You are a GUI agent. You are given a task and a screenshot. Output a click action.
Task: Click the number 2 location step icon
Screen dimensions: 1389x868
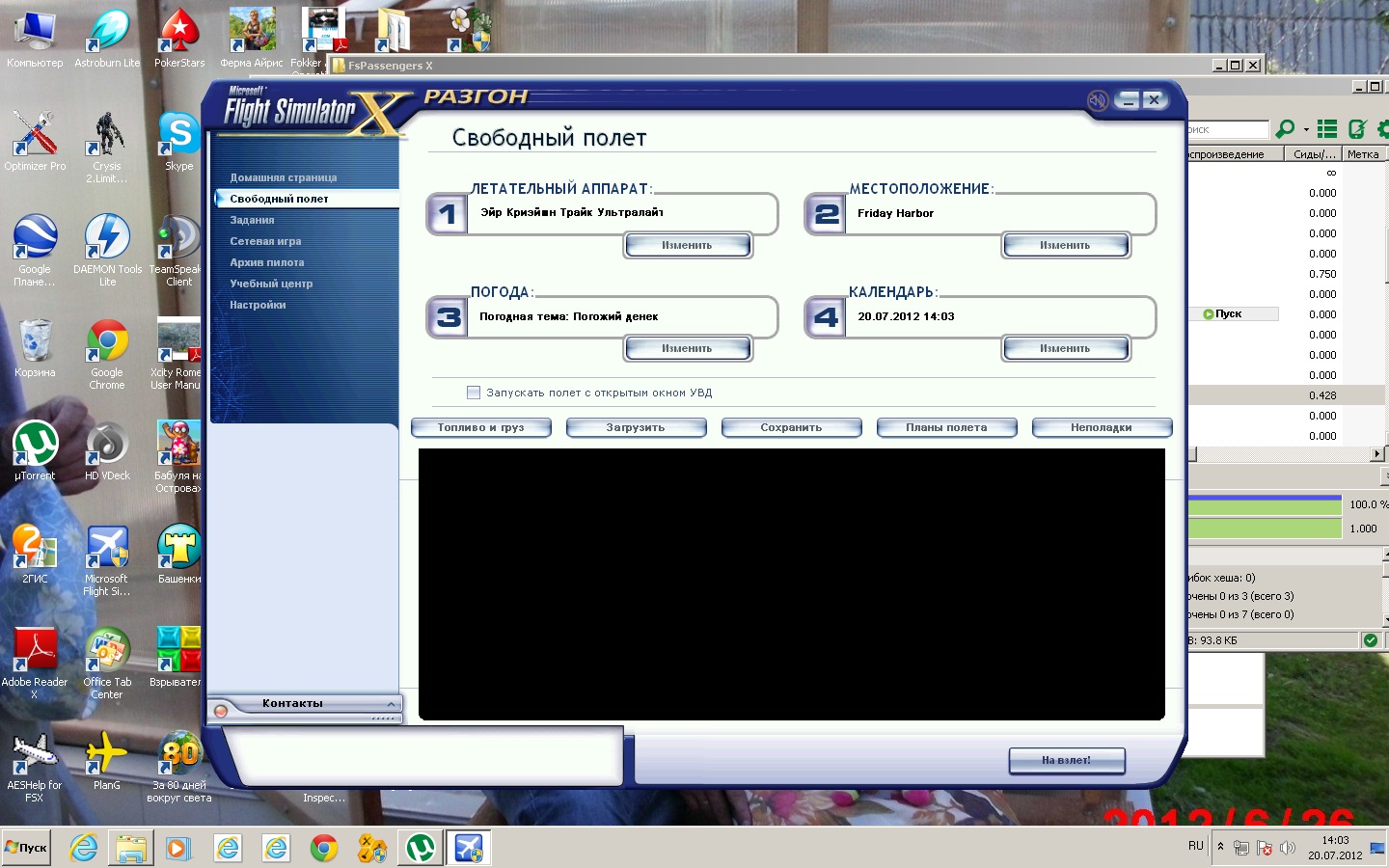click(826, 214)
